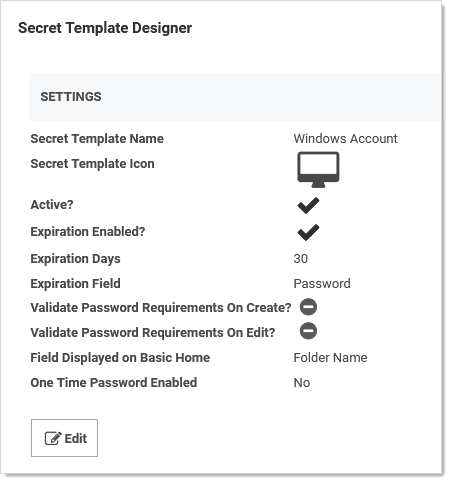Click the Validate On Create disabled icon
The width and height of the screenshot is (450, 482).
pyautogui.click(x=308, y=307)
